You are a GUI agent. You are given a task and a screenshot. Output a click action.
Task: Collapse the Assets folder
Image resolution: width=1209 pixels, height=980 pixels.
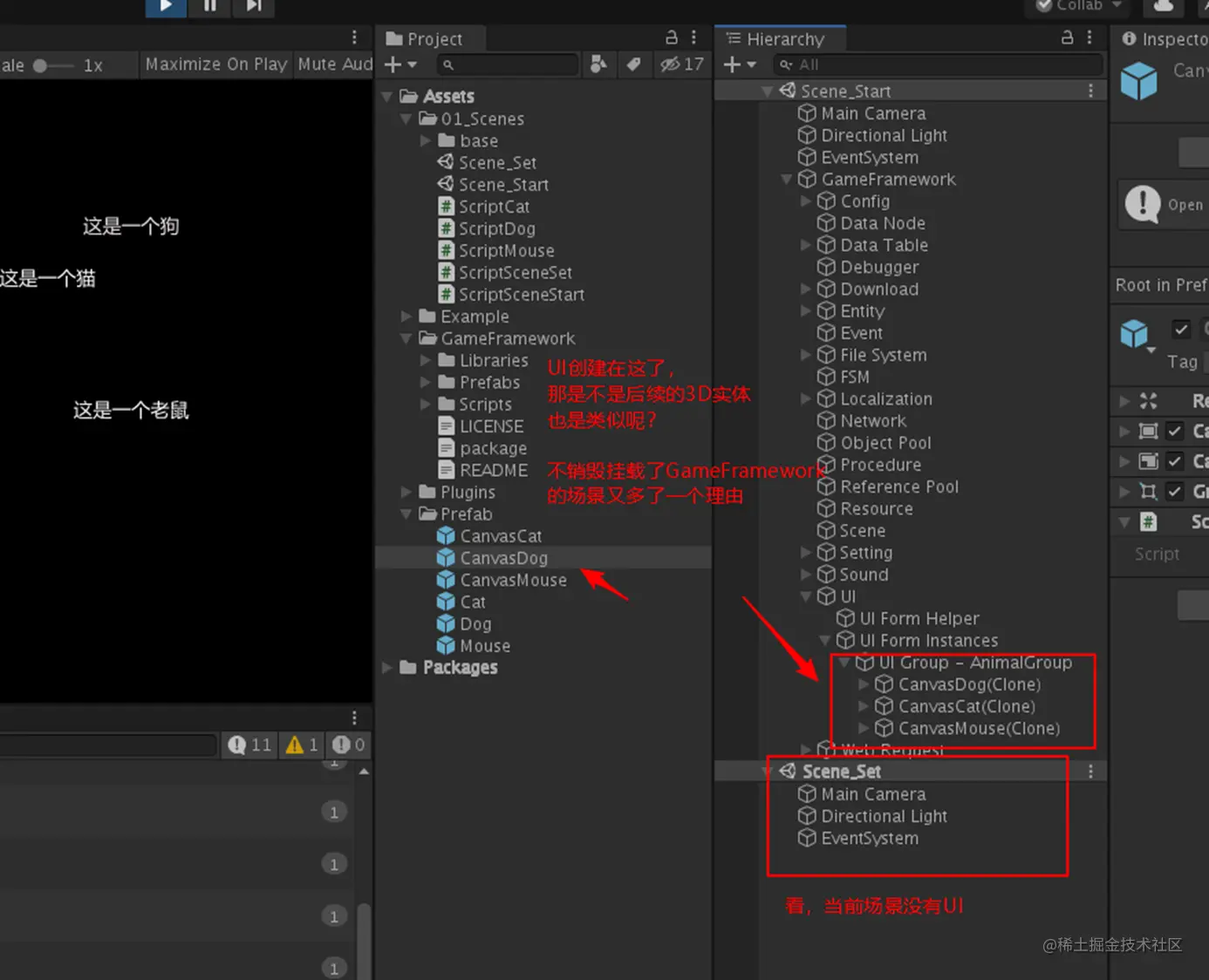click(387, 97)
